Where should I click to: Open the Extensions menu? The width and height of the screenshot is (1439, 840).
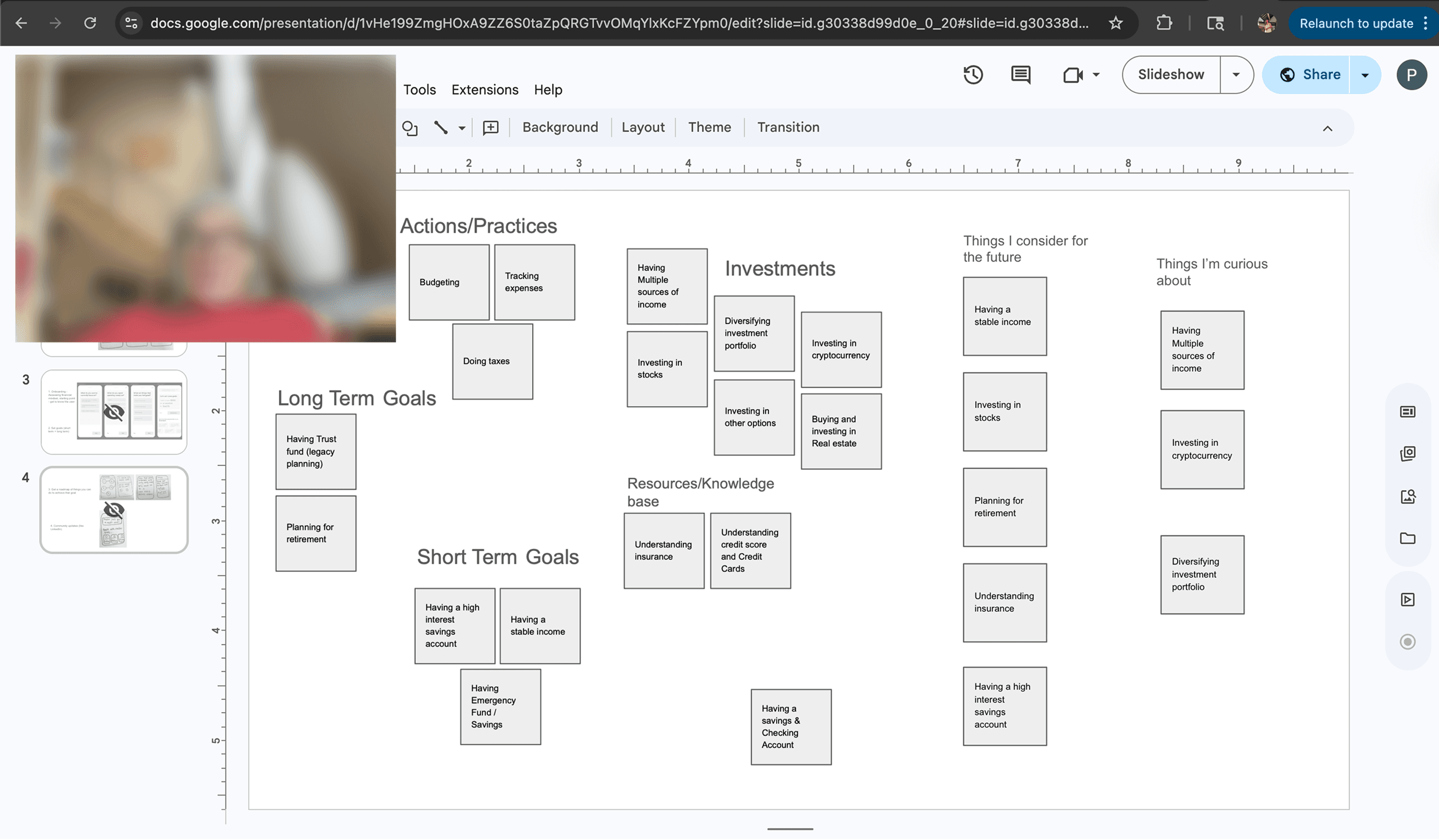pos(485,90)
